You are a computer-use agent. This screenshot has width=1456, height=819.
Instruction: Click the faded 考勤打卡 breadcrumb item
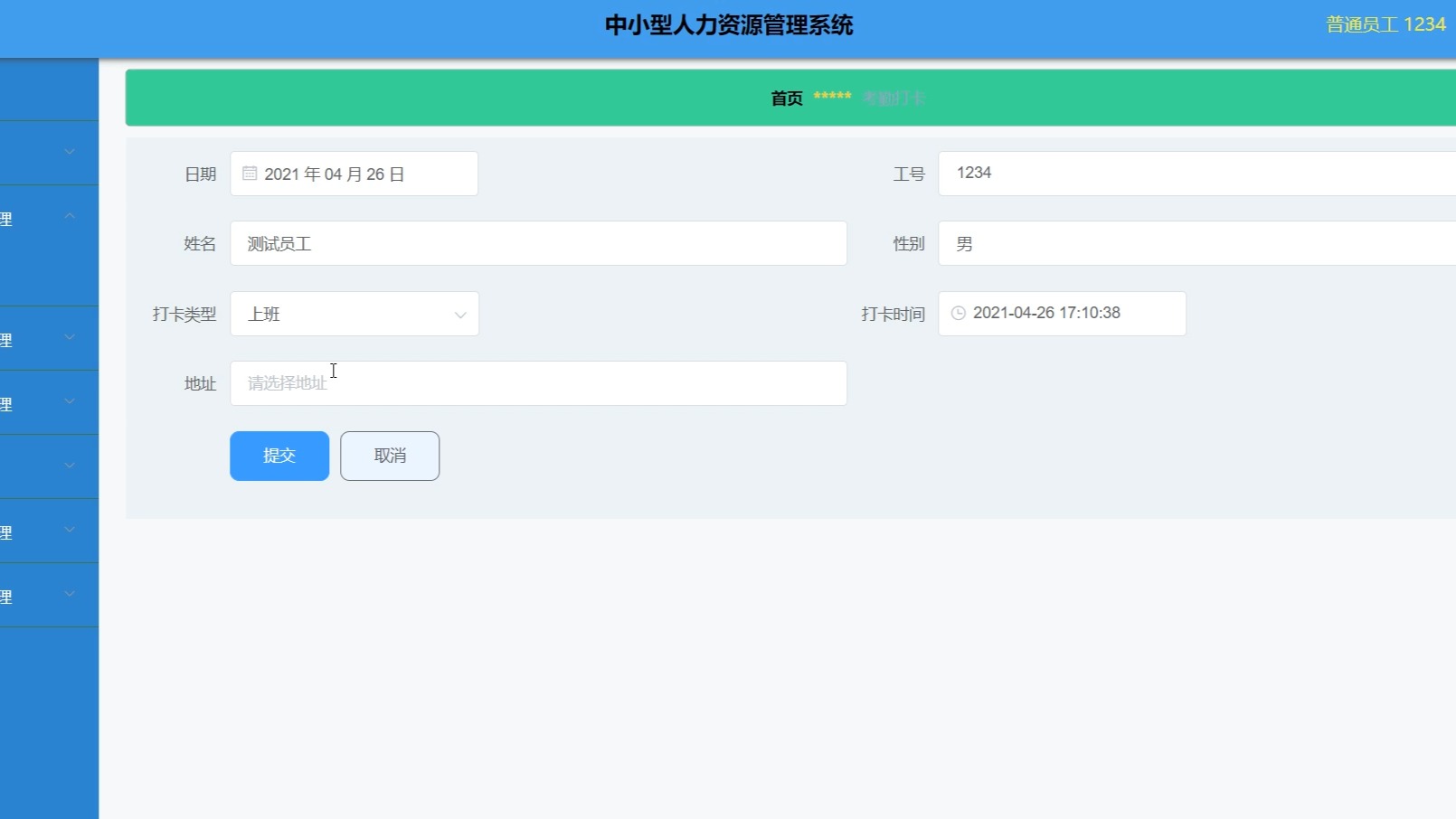coord(893,98)
